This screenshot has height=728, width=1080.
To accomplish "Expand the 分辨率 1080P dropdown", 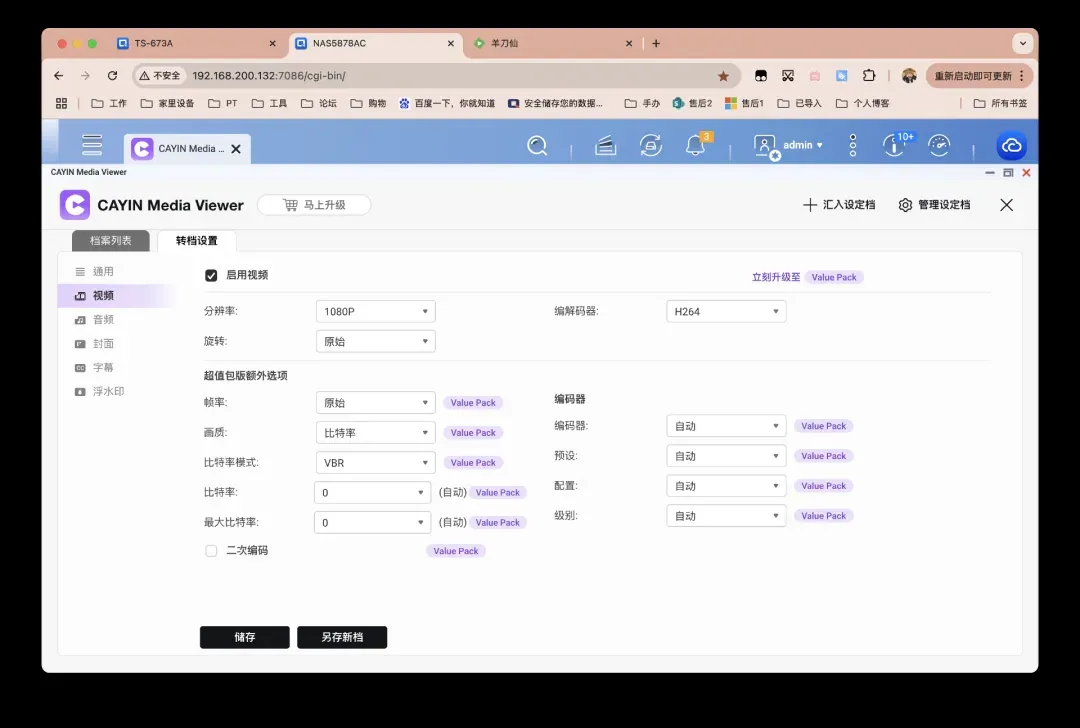I will (x=375, y=312).
